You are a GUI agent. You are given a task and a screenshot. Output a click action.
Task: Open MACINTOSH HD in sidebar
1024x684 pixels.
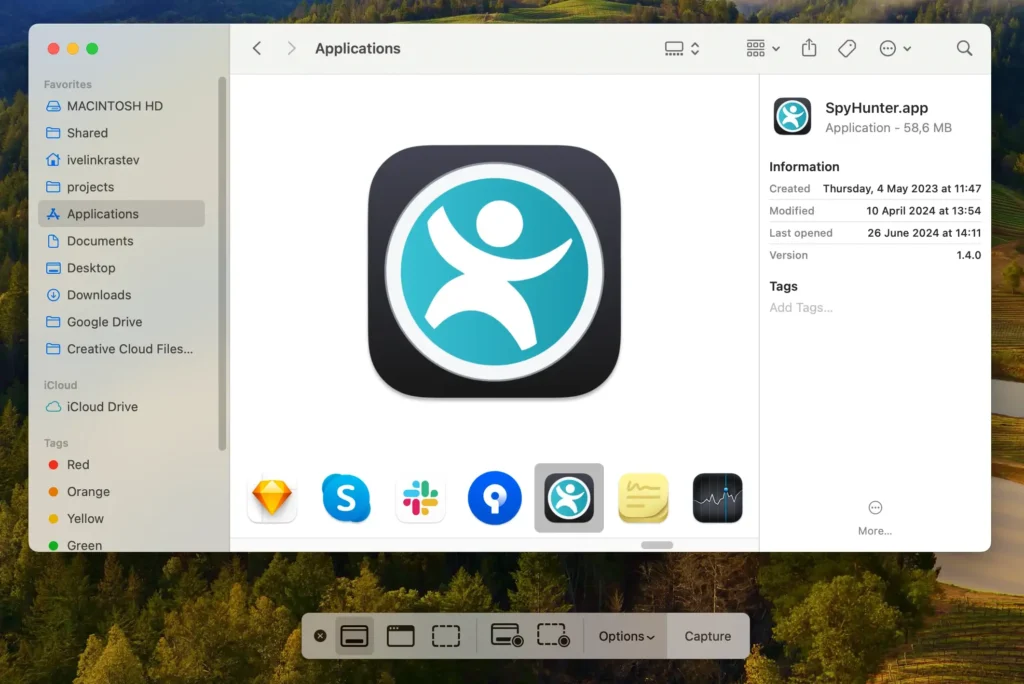pos(121,106)
